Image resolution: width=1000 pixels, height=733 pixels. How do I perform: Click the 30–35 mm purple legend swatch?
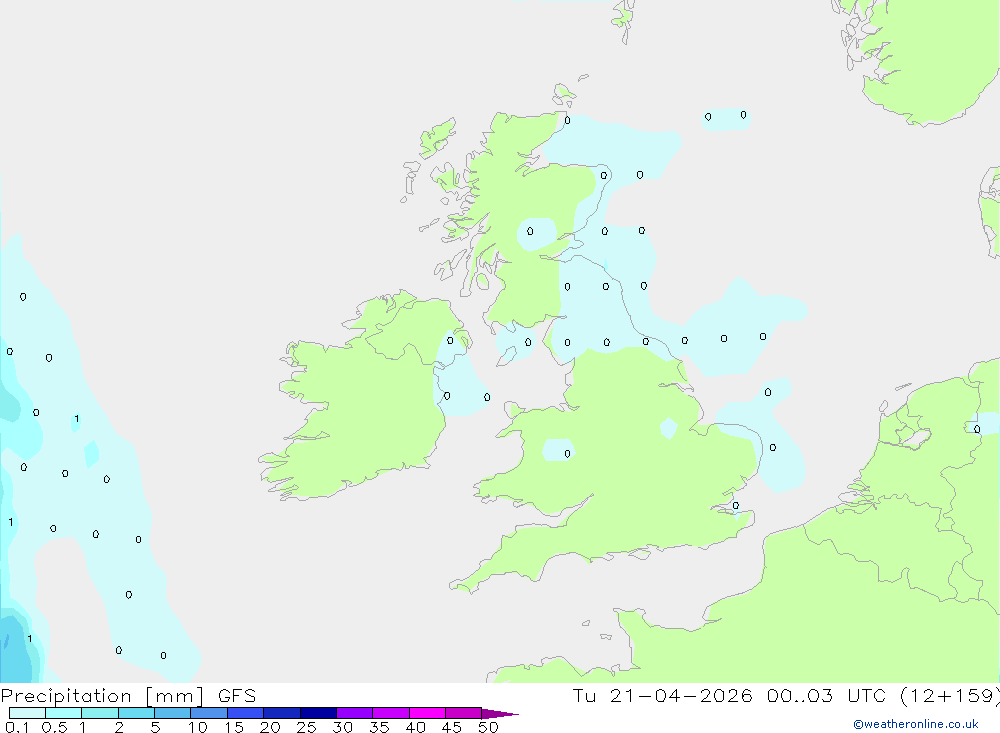tap(354, 713)
